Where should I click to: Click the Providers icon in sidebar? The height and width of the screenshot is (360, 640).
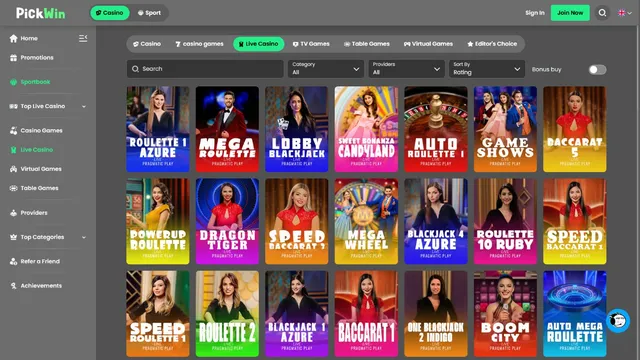coord(13,213)
